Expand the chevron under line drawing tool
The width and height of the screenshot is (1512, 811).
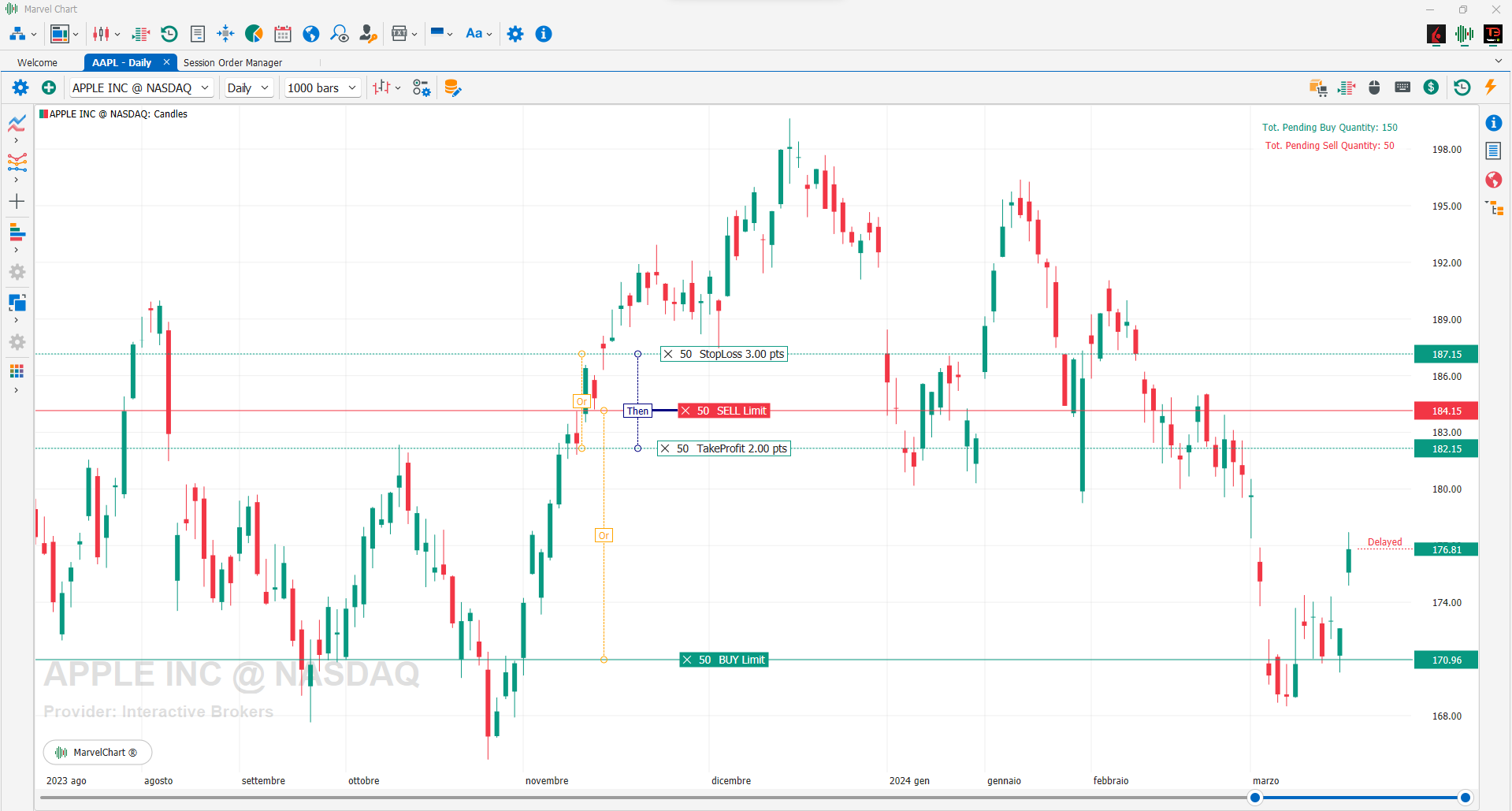pos(17,140)
